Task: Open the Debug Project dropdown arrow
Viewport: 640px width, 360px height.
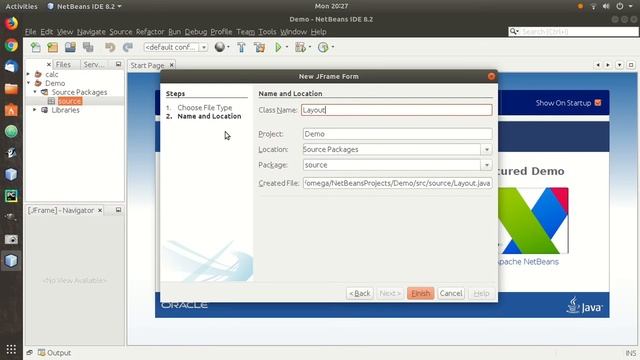Action: tap(310, 47)
